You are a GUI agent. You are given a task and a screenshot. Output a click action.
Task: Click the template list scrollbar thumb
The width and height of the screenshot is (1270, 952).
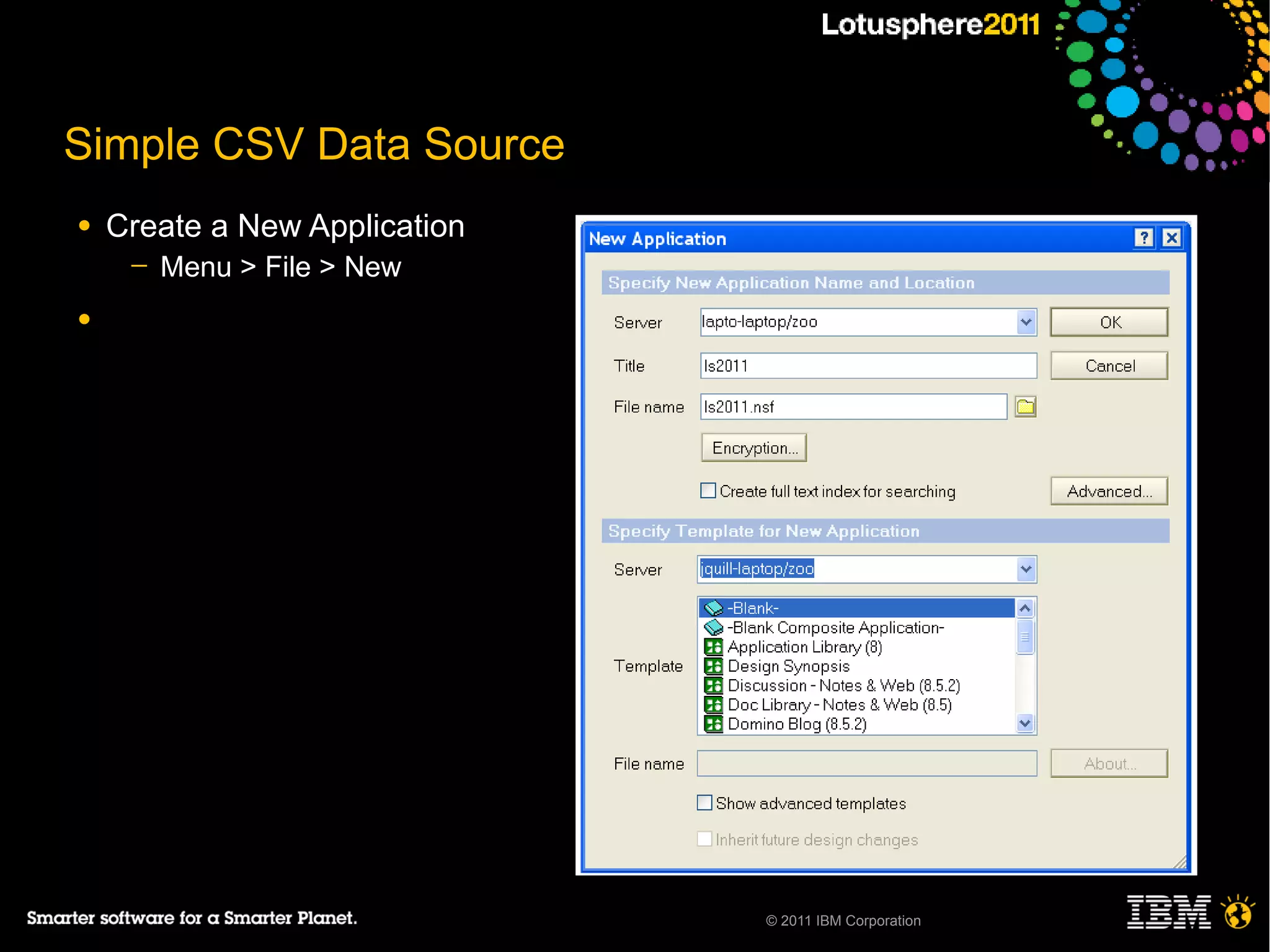pos(1025,636)
